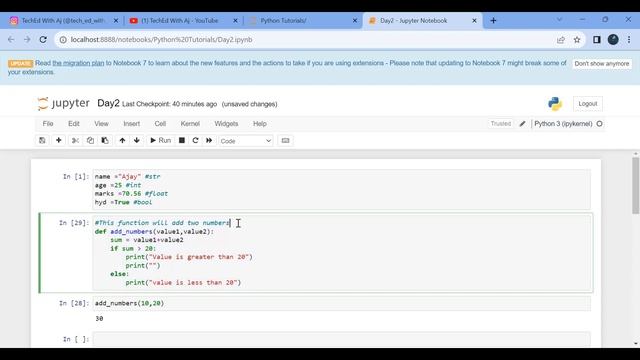Image resolution: width=640 pixels, height=360 pixels.
Task: Open the Cell menu
Action: (160, 124)
